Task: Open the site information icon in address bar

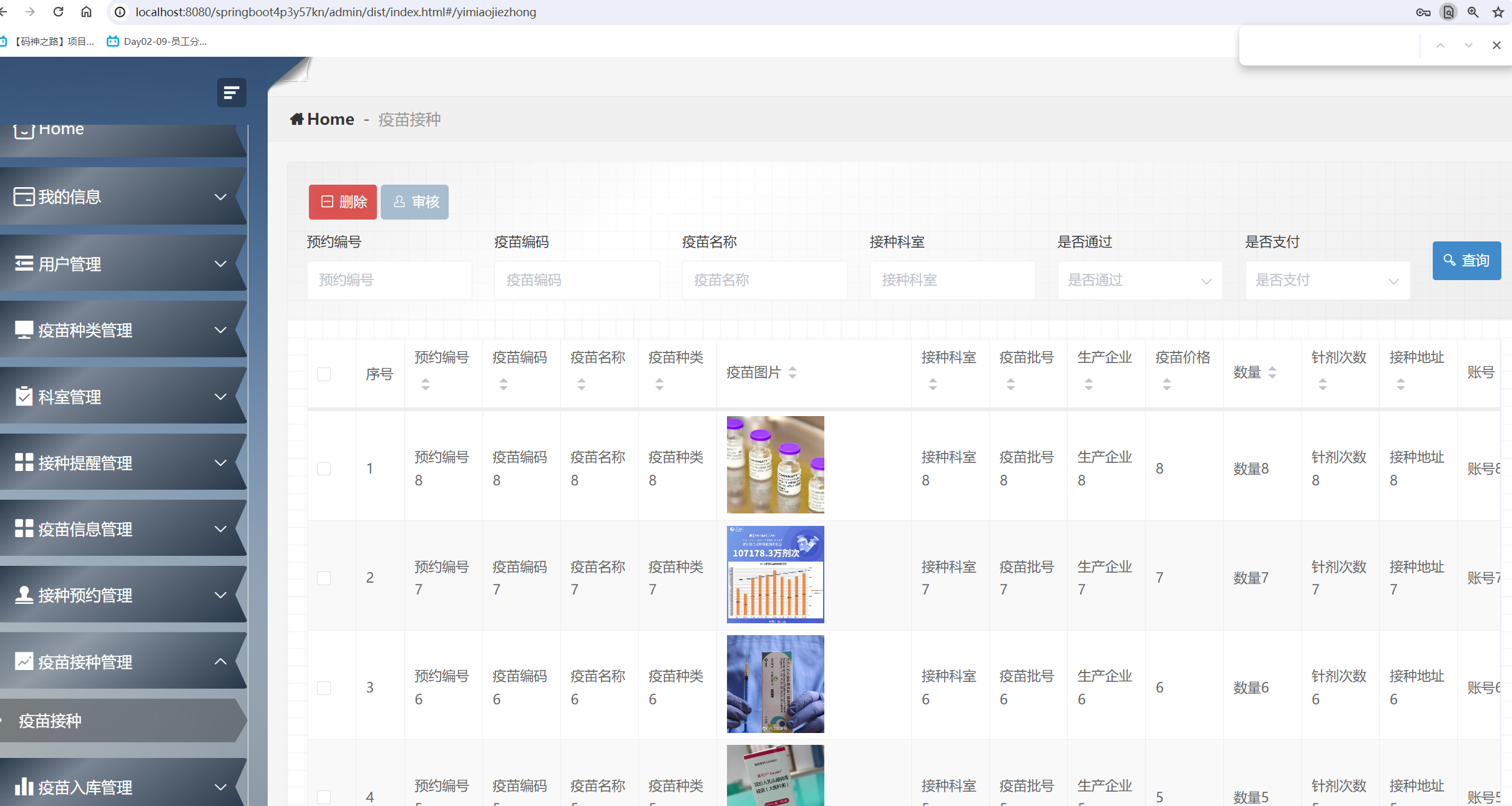Action: pyautogui.click(x=120, y=12)
